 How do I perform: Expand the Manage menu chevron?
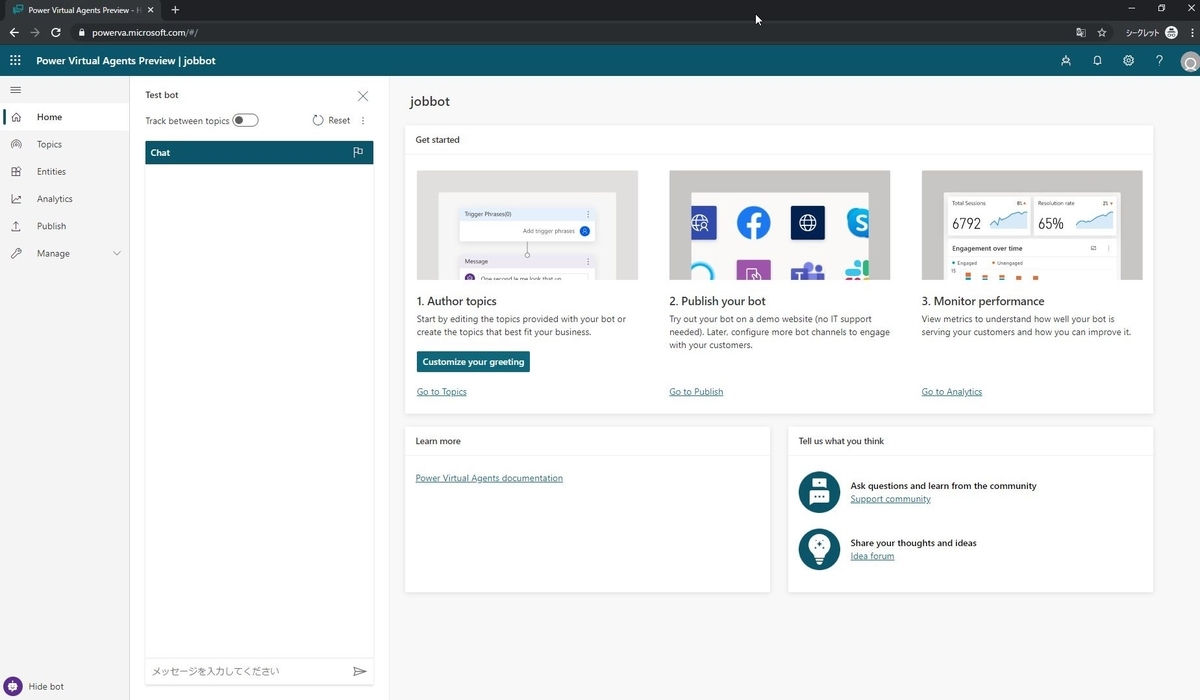(x=117, y=253)
